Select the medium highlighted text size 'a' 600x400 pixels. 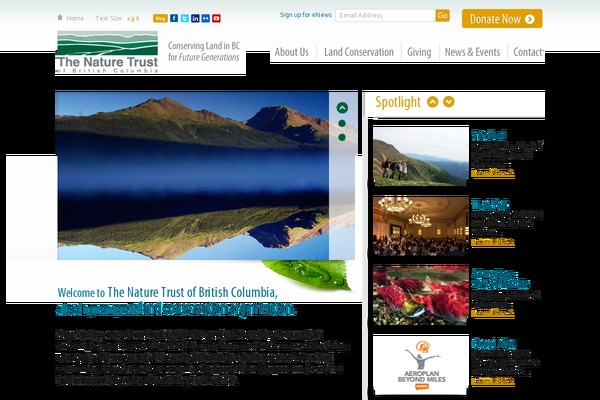point(133,19)
